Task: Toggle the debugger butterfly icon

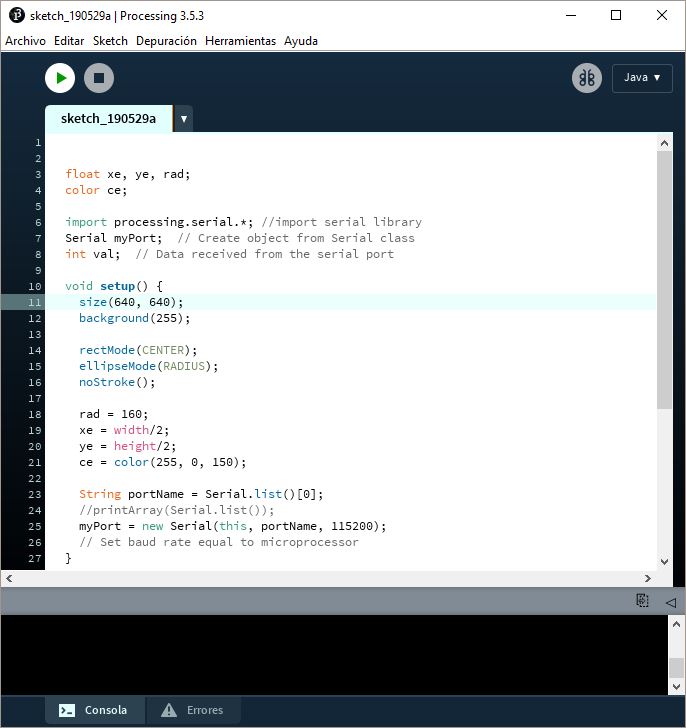Action: [x=587, y=78]
